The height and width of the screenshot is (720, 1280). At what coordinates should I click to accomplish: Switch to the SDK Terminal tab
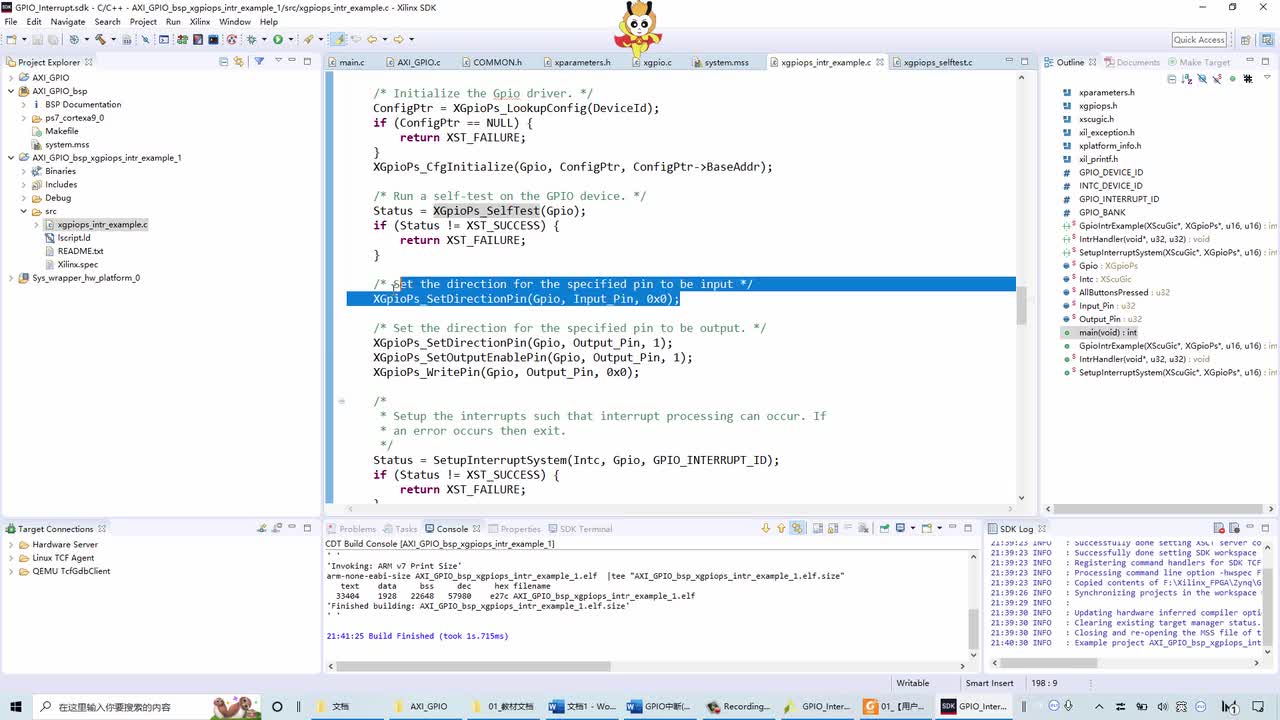(579, 529)
